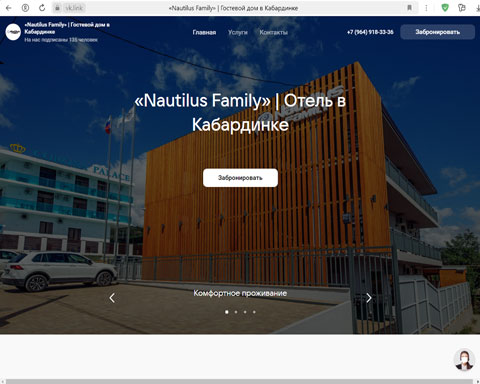Screen dimensions: 480x384
Task: Call the phone number +7 (964) 918-33-36
Action: [370, 32]
